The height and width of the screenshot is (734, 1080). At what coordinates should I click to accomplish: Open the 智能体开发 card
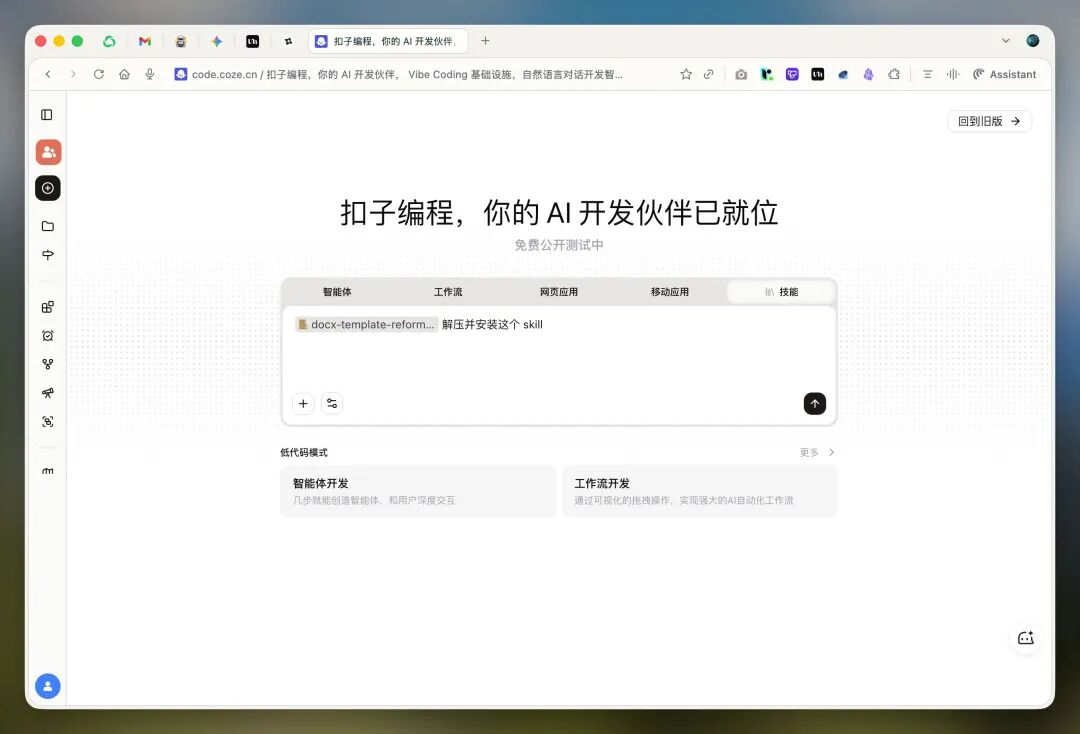point(418,491)
